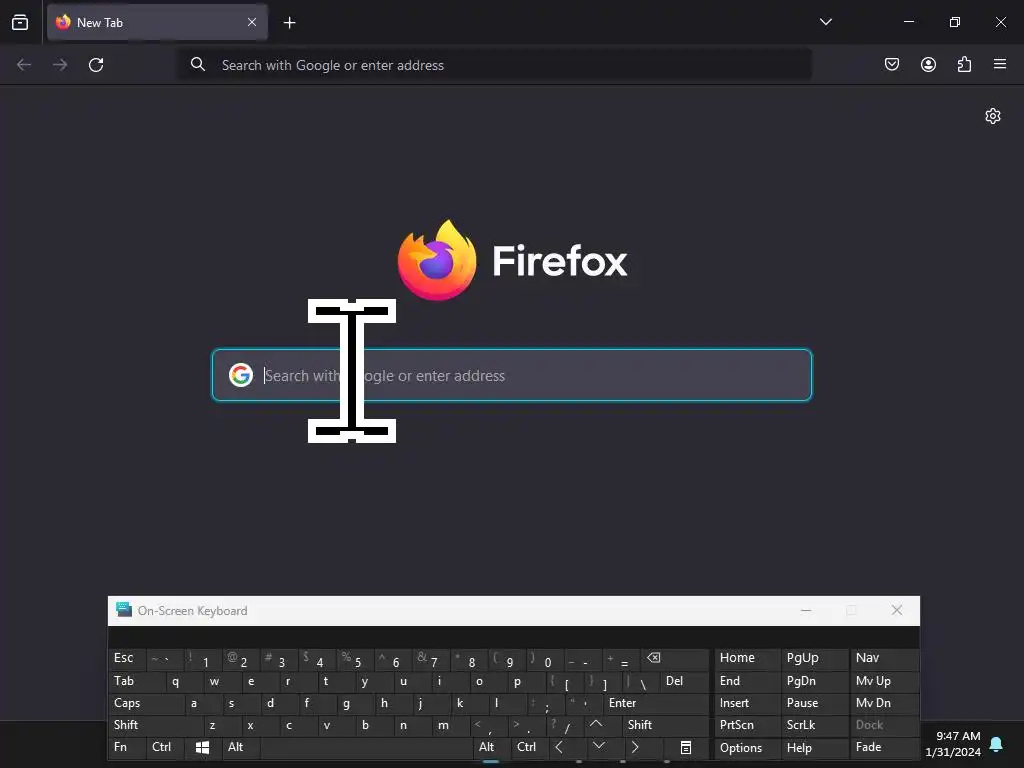This screenshot has height=768, width=1024.
Task: Toggle the ScrLk key
Action: [814, 725]
